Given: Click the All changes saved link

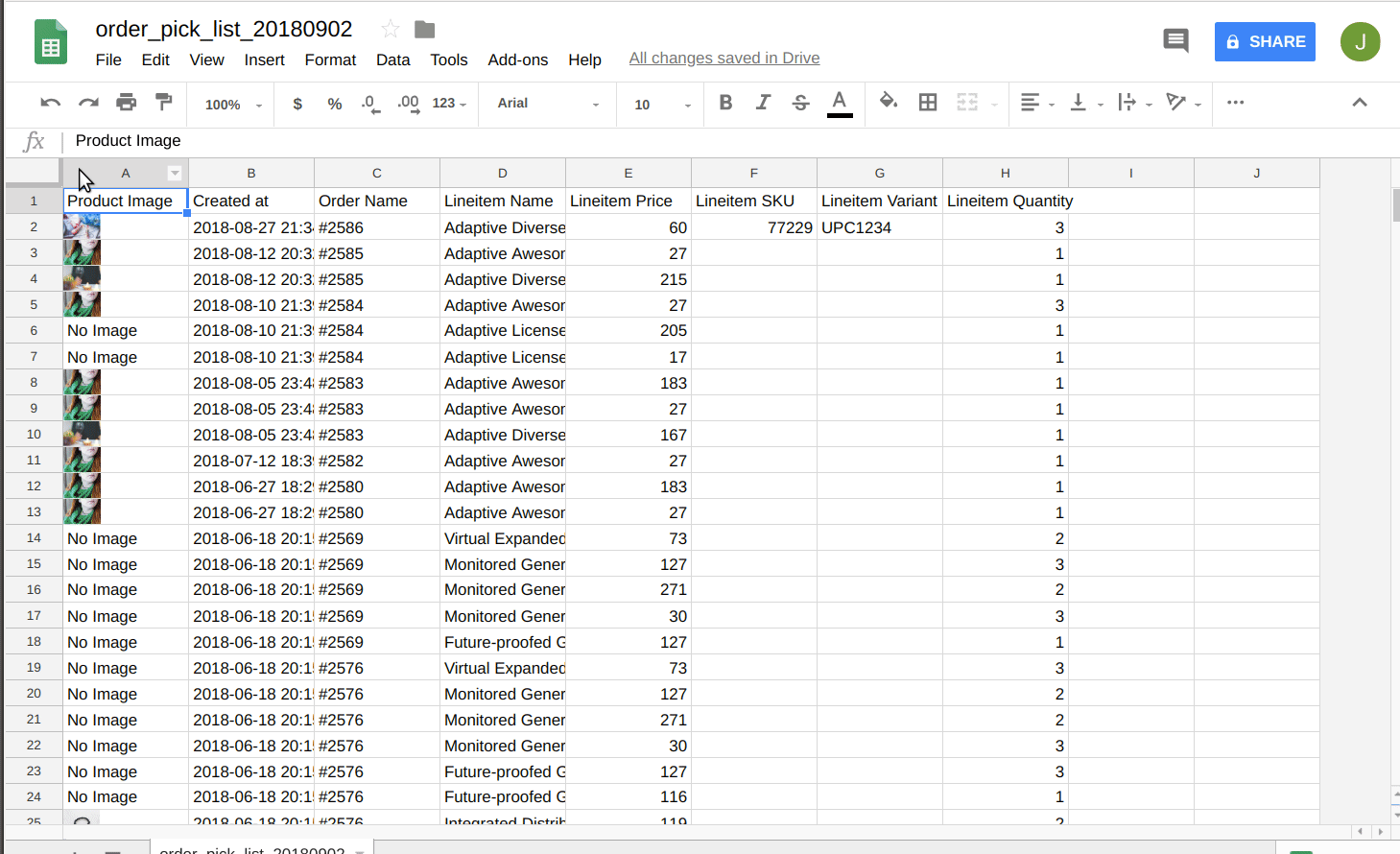Looking at the screenshot, I should point(724,58).
